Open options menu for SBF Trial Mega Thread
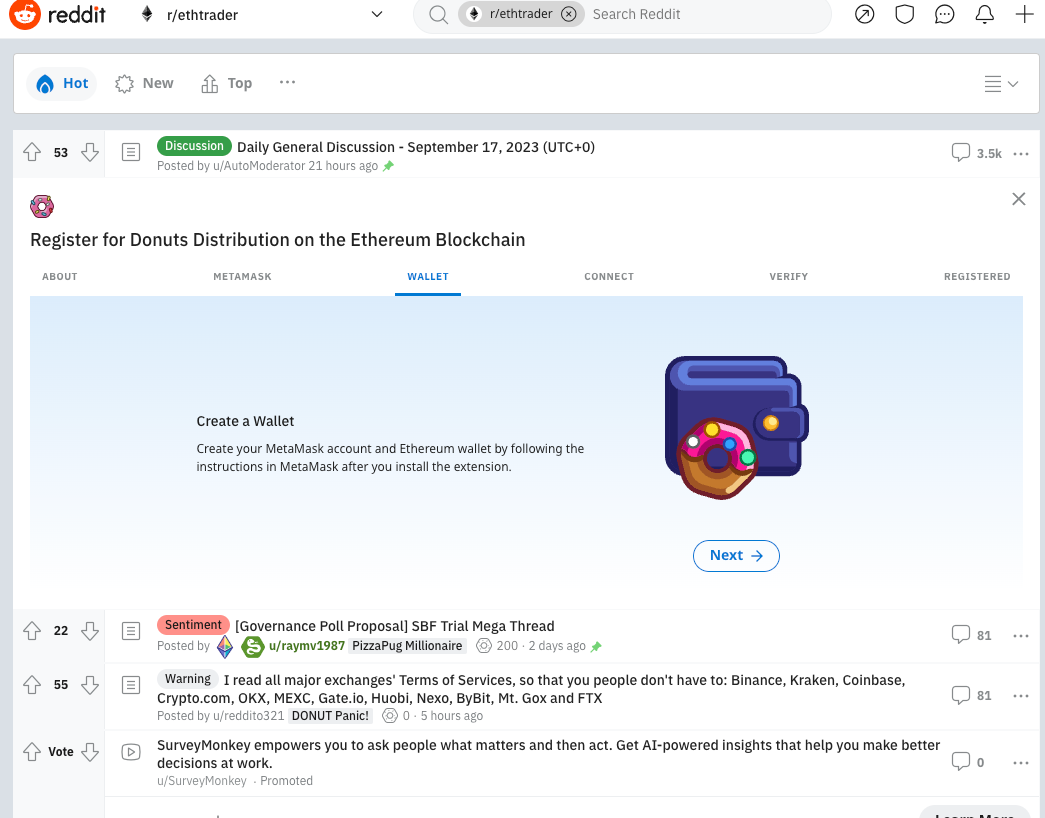1045x818 pixels. tap(1021, 636)
